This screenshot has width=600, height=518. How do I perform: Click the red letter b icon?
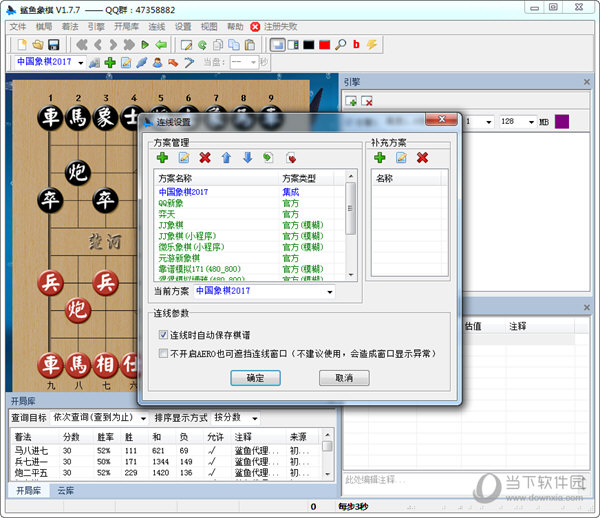pyautogui.click(x=356, y=44)
